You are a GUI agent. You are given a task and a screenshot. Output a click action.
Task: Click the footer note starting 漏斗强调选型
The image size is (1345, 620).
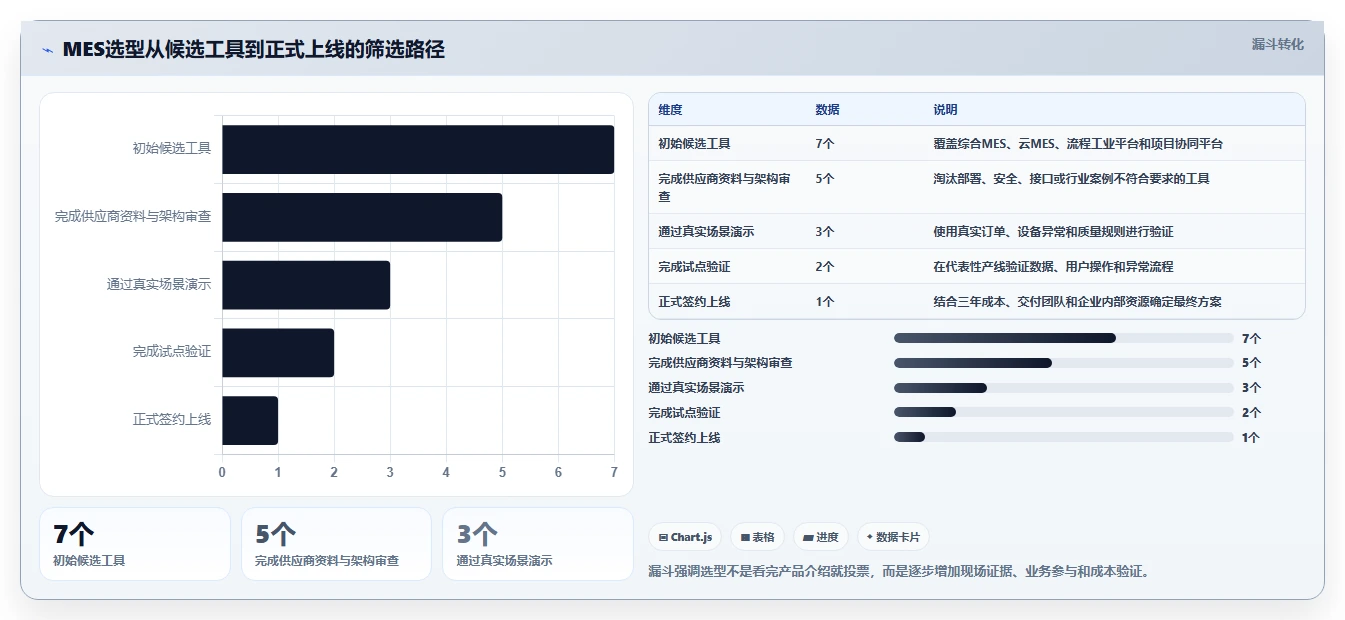[900, 572]
